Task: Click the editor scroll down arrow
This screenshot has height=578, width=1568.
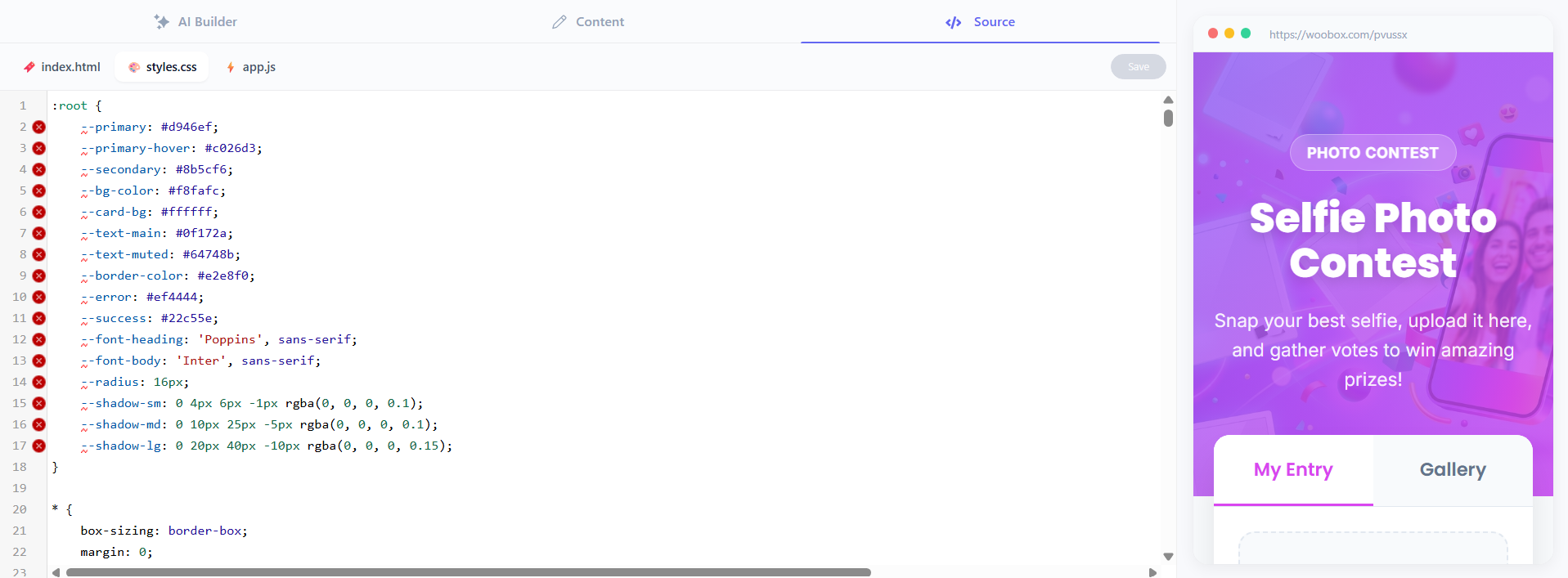Action: coord(1168,557)
